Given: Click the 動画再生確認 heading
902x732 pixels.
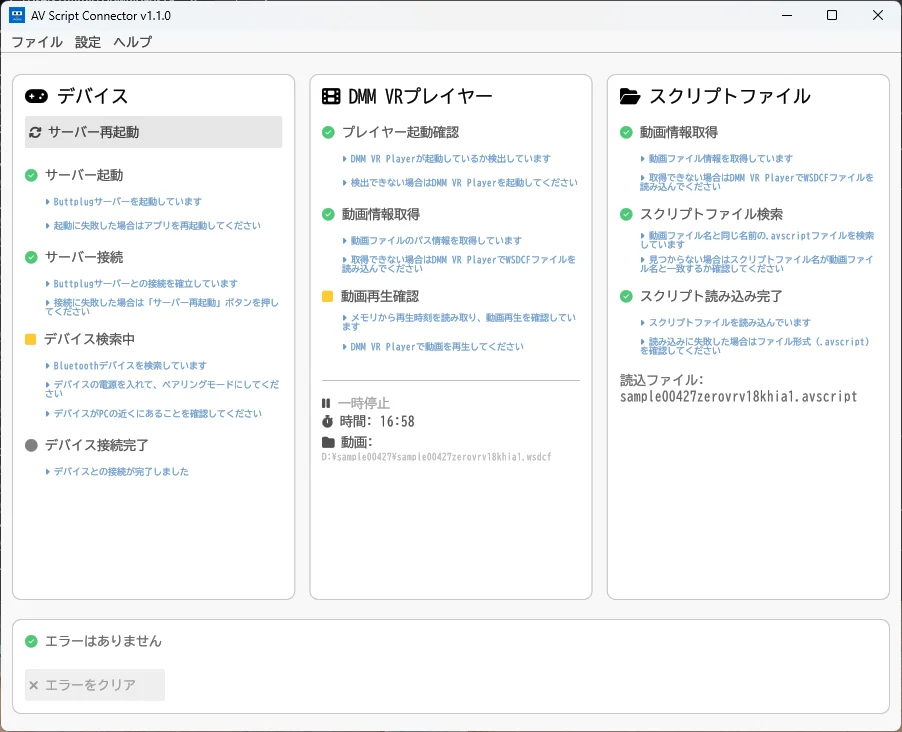Looking at the screenshot, I should 380,296.
